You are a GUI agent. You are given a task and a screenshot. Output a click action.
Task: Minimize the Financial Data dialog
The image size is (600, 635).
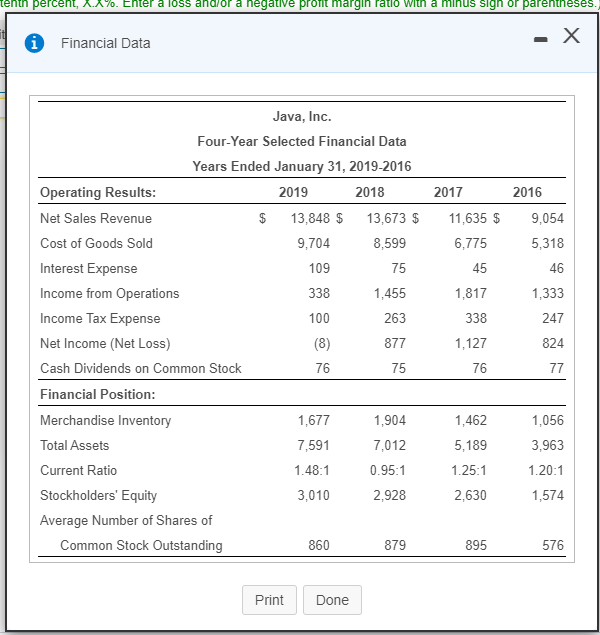click(x=540, y=39)
